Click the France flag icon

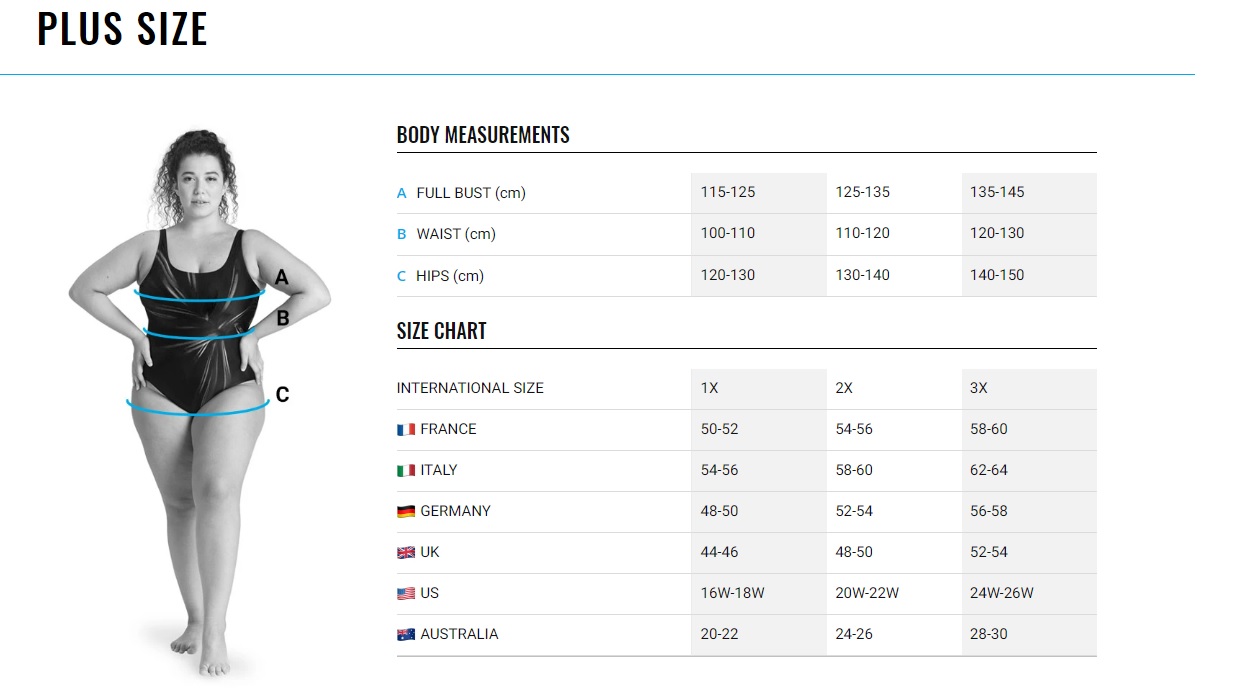pyautogui.click(x=406, y=429)
